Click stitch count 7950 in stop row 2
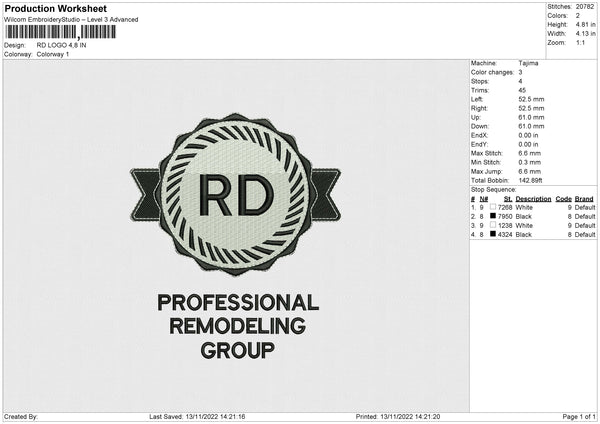Viewport: 600px width, 424px height. coord(505,217)
